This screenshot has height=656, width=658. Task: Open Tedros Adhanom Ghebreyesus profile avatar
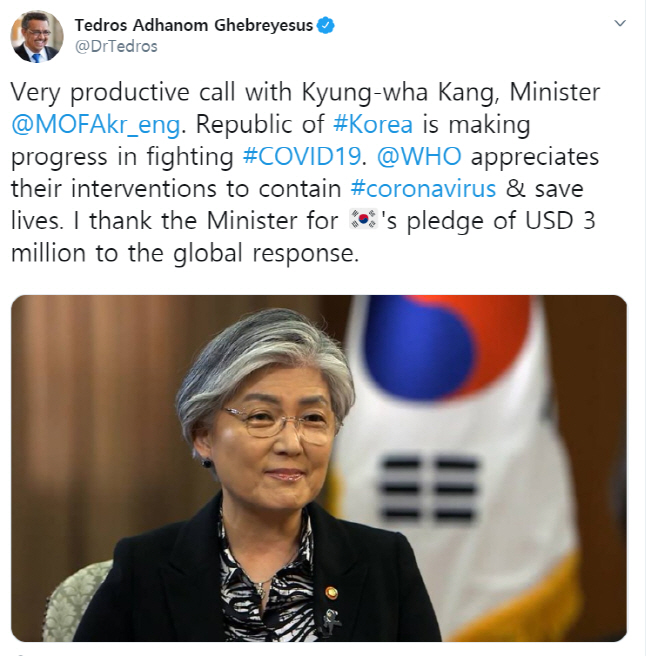[37, 36]
